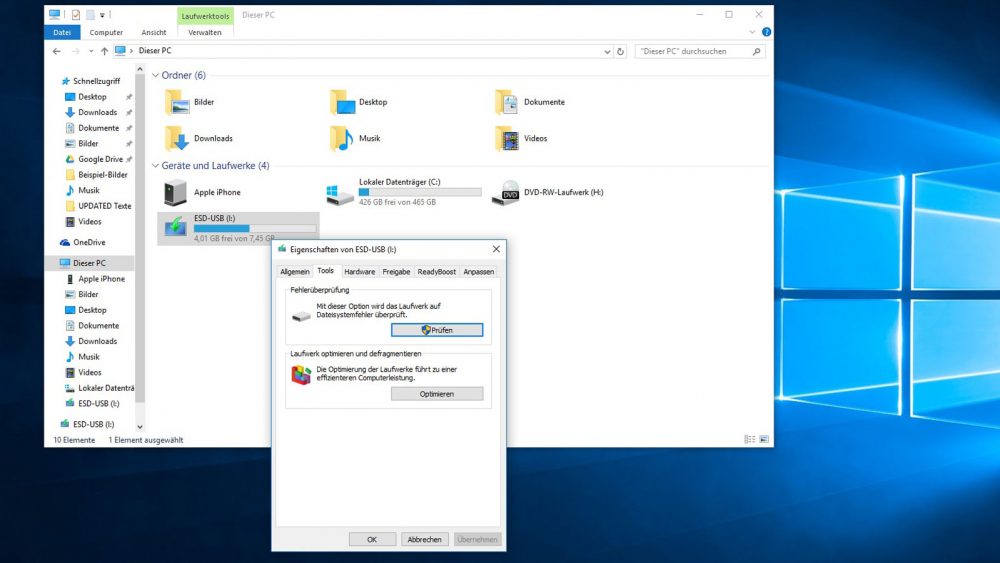1000x563 pixels.
Task: Select the ESD-USB (I:) drive tile
Action: (x=238, y=228)
